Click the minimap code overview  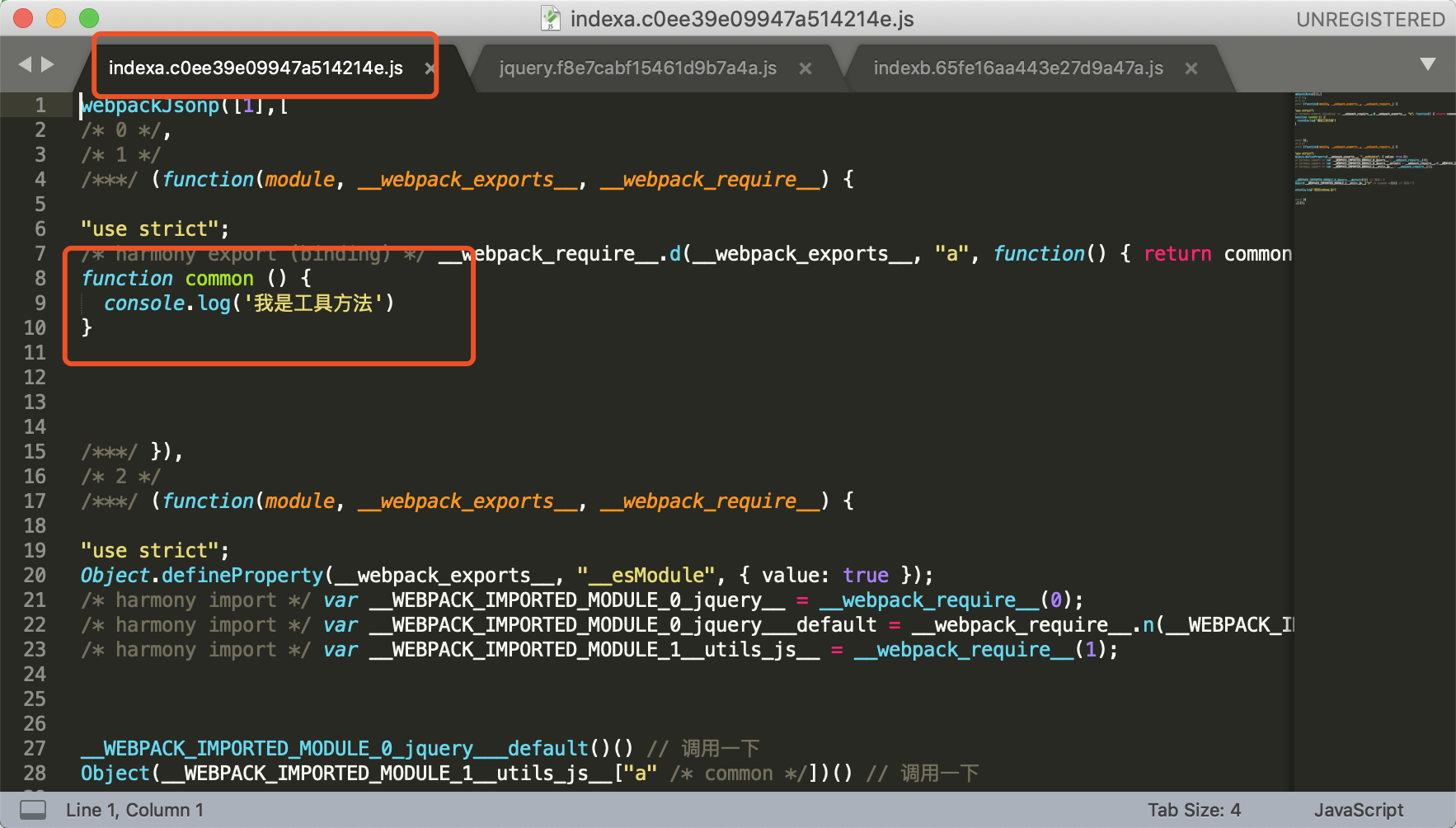point(1374,148)
